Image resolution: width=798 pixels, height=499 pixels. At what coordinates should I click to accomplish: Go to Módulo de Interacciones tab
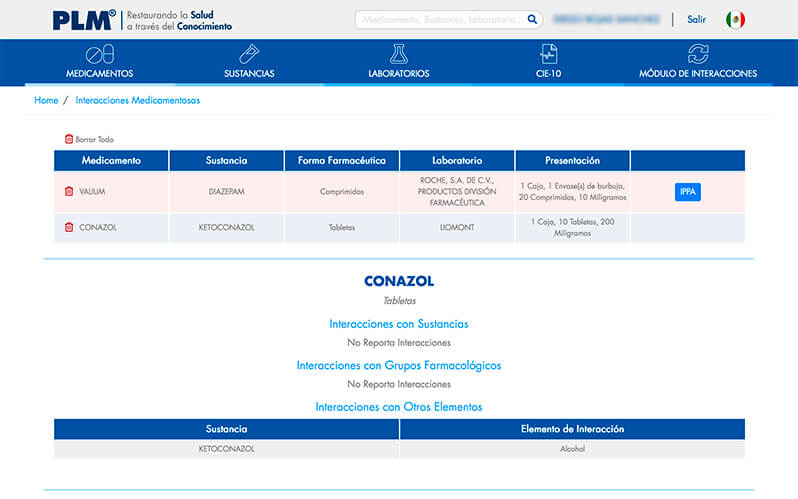coord(698,74)
